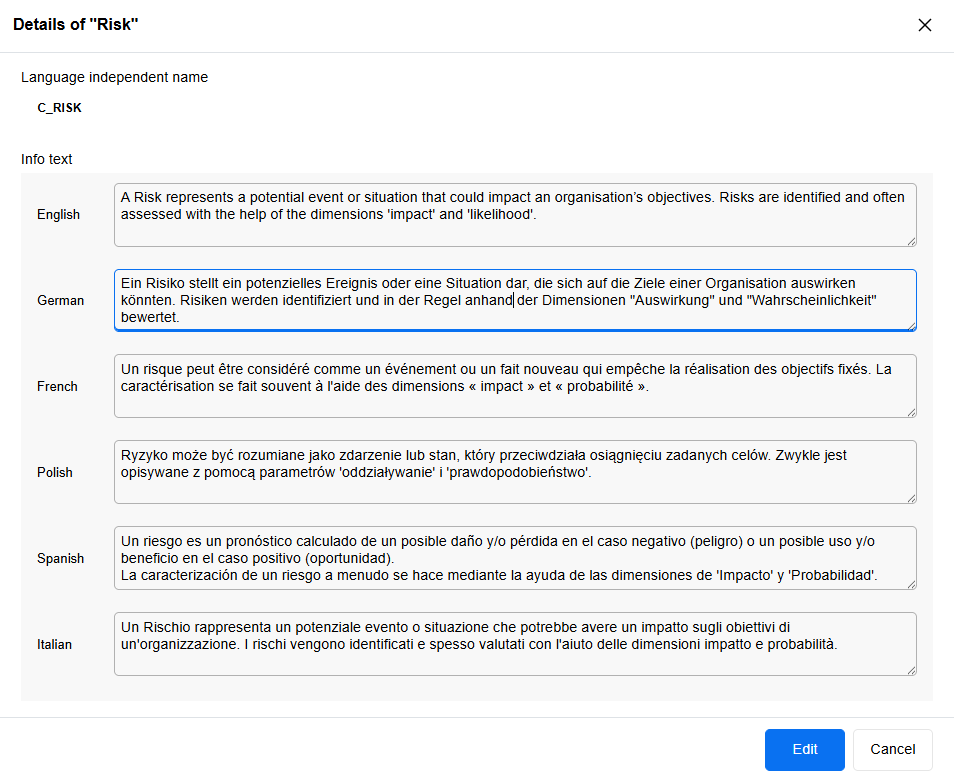This screenshot has width=954, height=779.
Task: Click inside the German info text field
Action: (515, 300)
